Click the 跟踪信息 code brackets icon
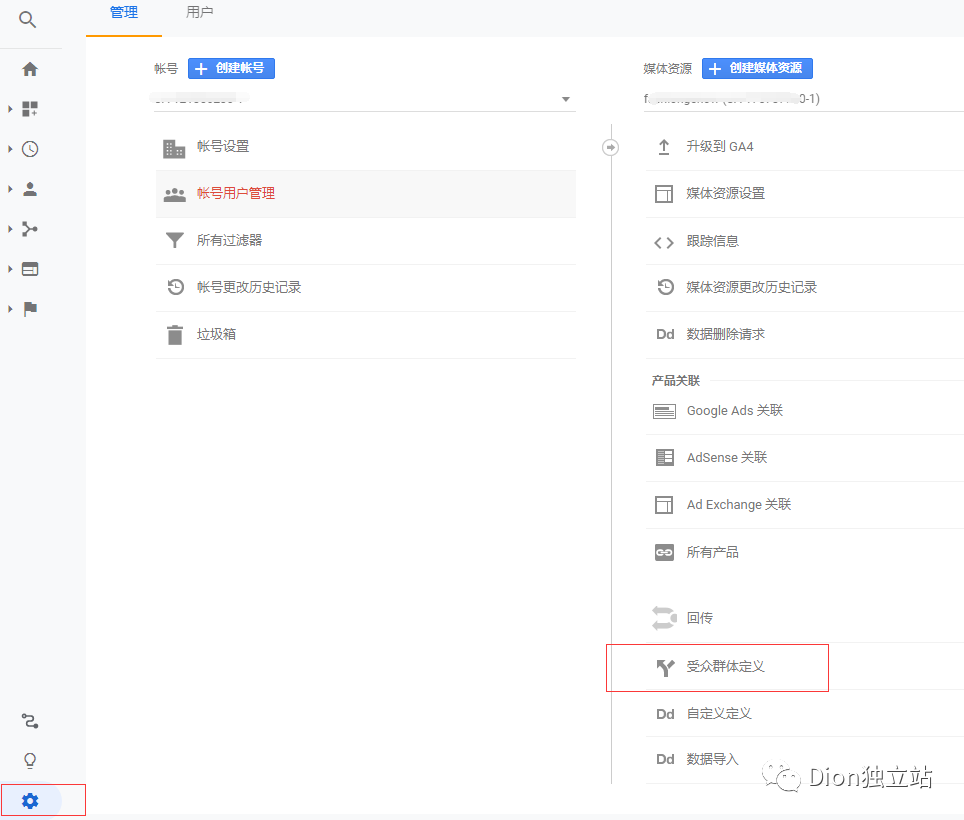 664,241
